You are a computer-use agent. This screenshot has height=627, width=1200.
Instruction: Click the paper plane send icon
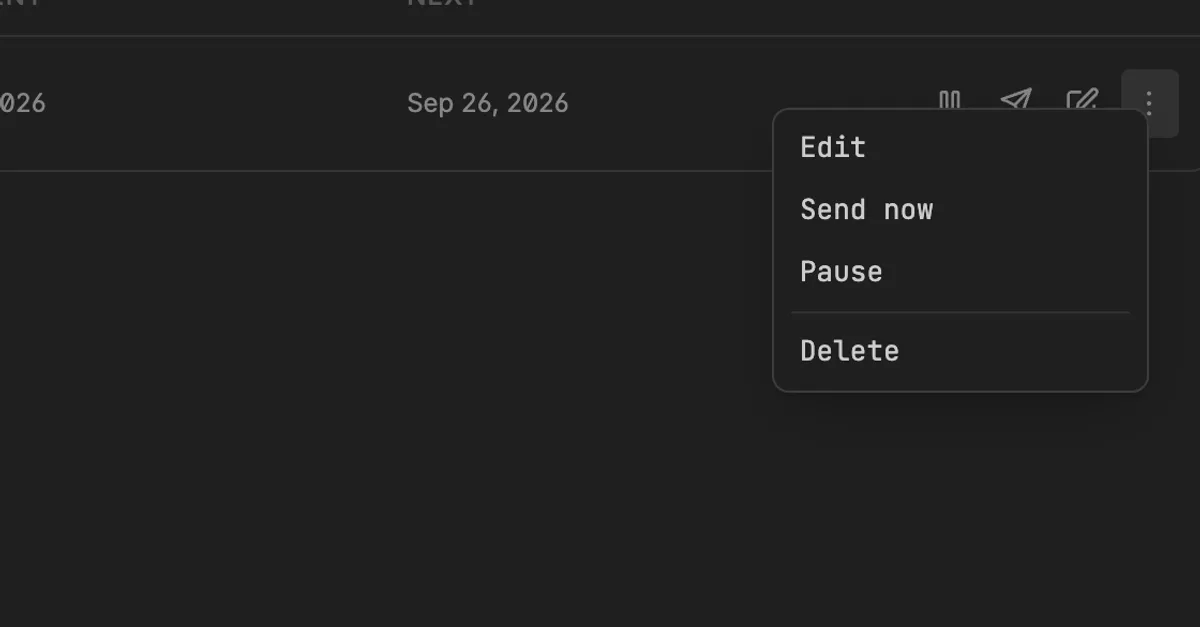[x=1016, y=100]
